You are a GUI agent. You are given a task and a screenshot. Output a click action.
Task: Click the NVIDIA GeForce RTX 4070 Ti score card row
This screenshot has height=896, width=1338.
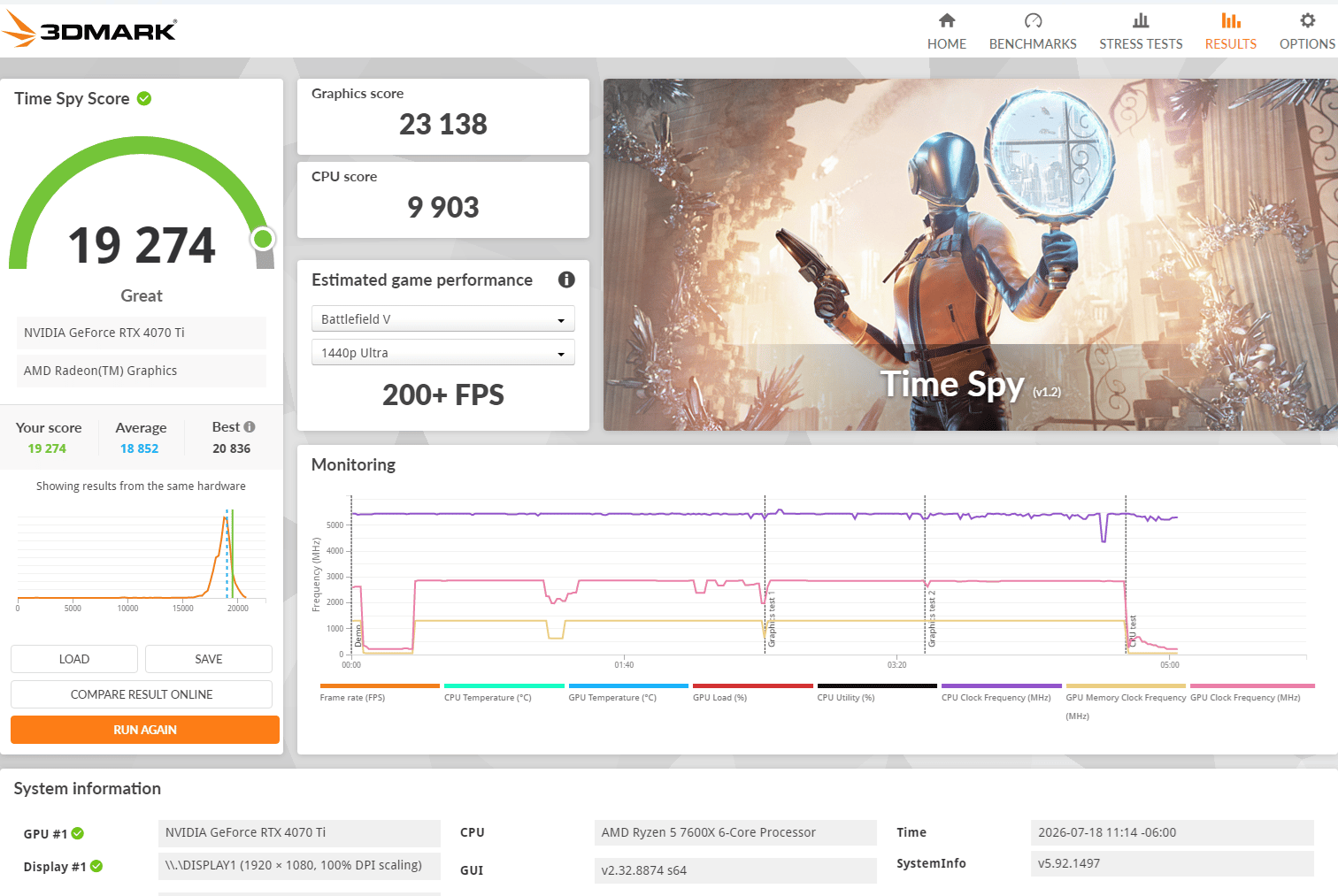pyautogui.click(x=142, y=333)
